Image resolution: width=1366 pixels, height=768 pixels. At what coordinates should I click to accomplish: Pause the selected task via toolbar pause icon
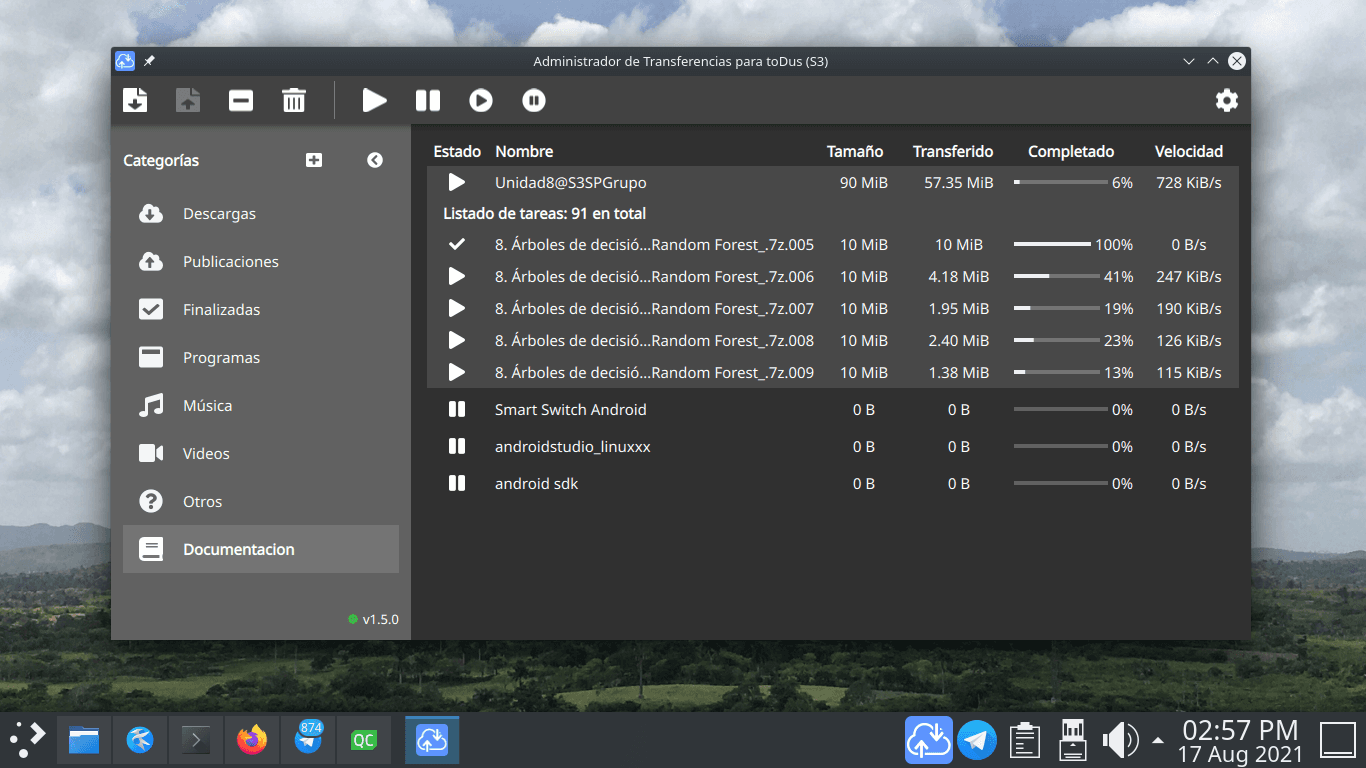428,100
